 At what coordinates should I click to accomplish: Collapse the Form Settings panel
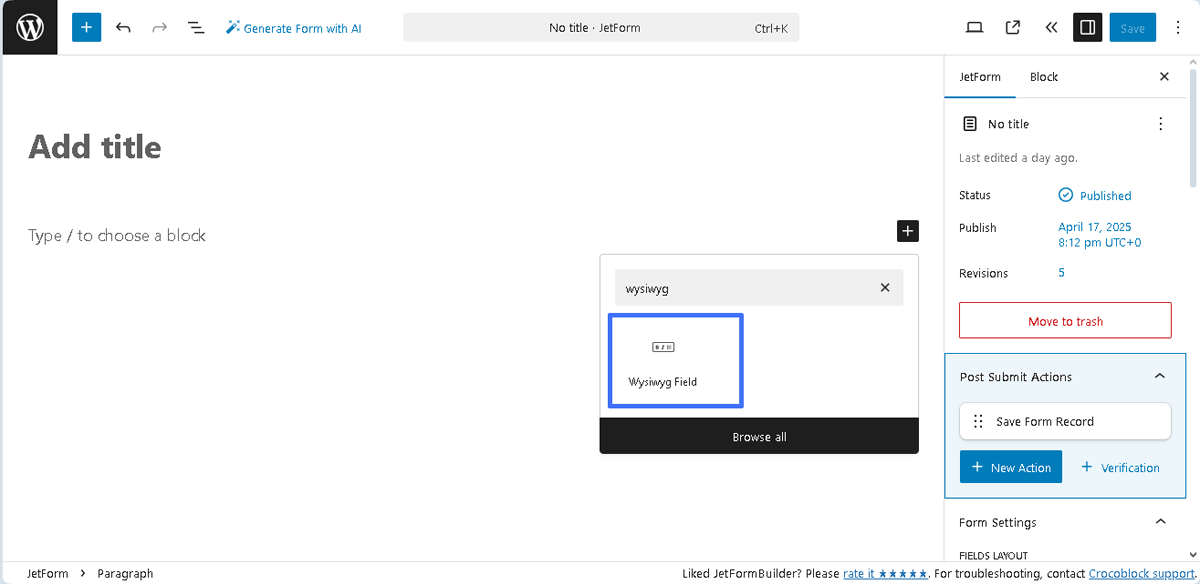coord(1159,522)
